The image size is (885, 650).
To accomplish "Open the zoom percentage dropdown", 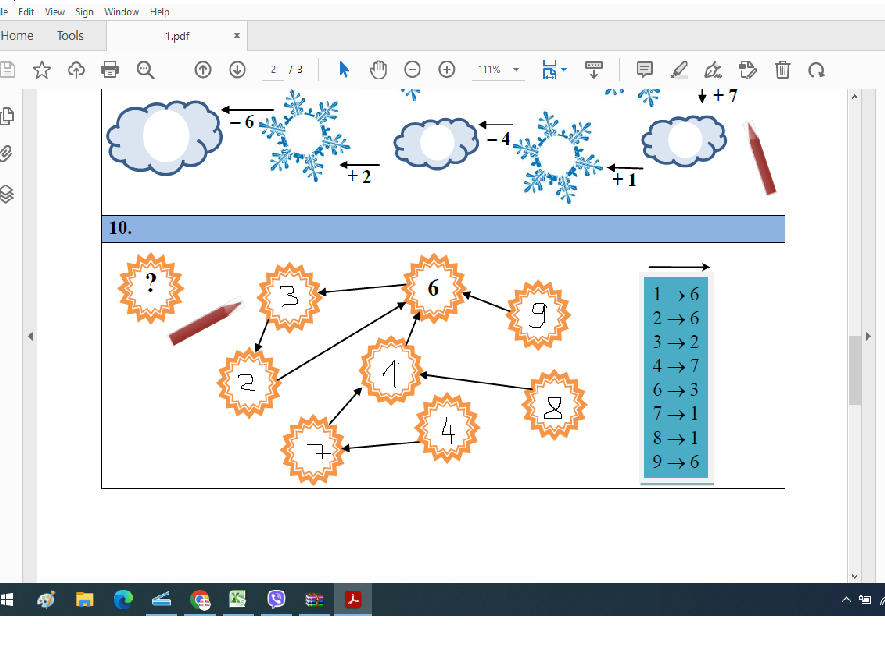I will coord(516,70).
